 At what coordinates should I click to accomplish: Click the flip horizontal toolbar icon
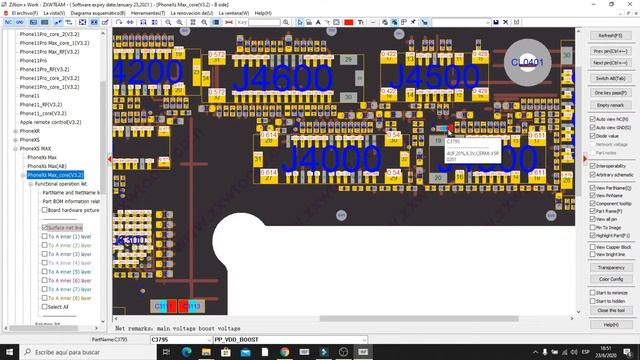coord(130,22)
